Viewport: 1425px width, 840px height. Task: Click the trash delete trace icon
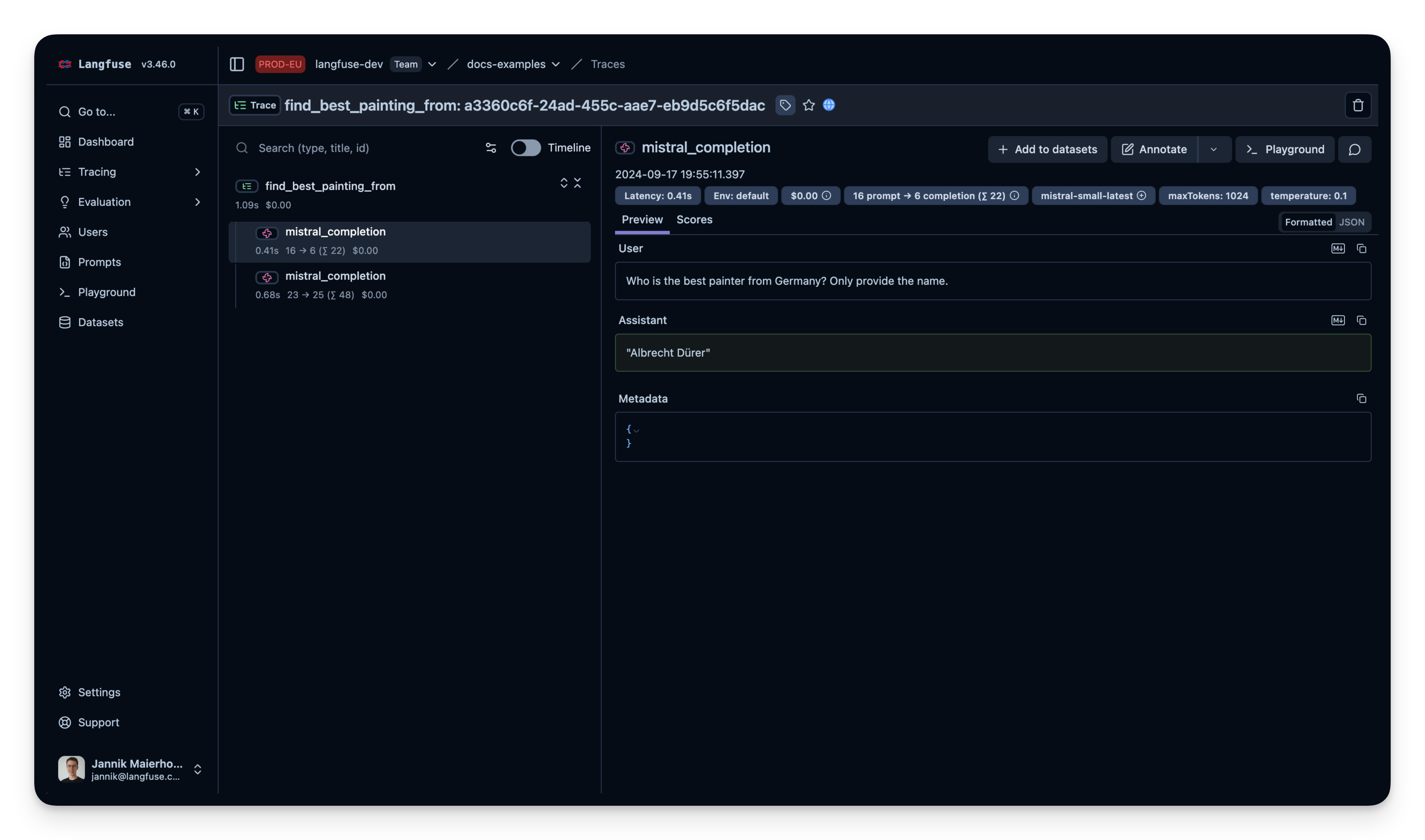(x=1358, y=105)
